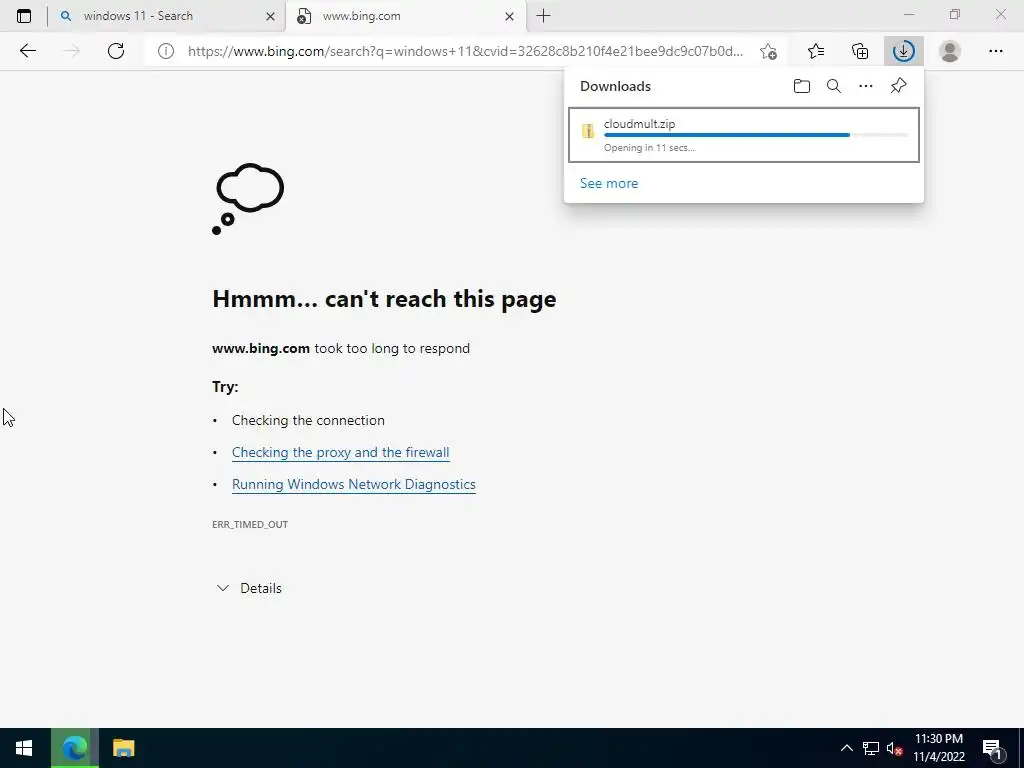
Task: Minimize the Edge browser window
Action: [x=909, y=14]
